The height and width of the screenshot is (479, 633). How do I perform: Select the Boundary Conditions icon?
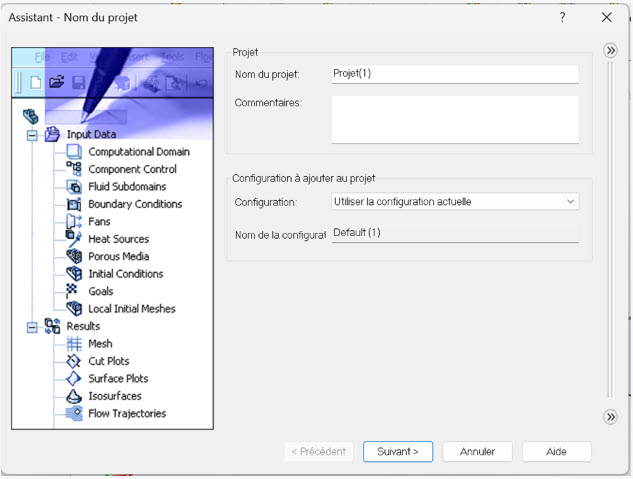(x=73, y=204)
